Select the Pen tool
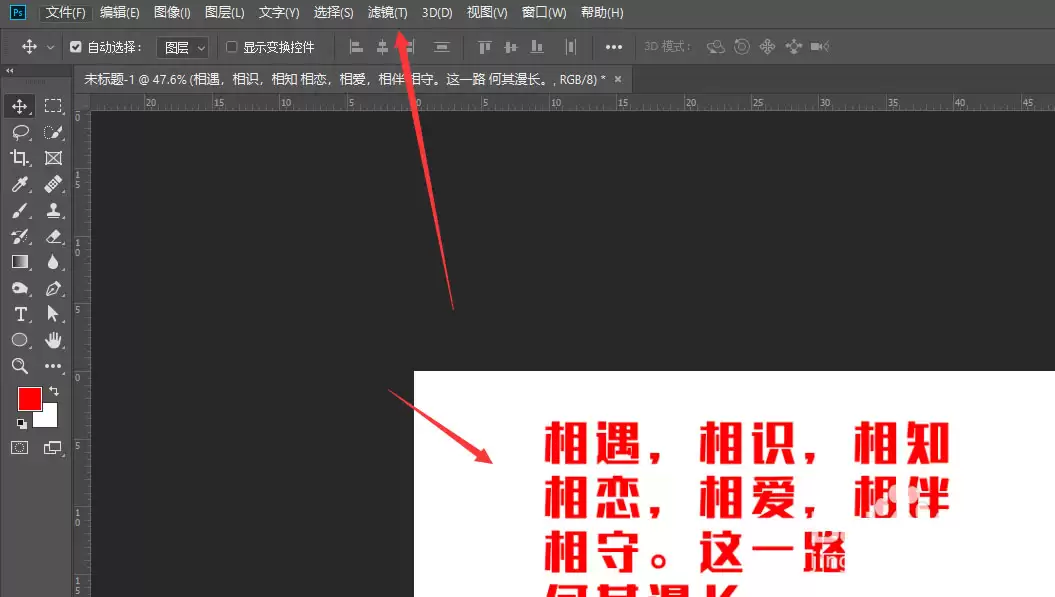 (x=53, y=288)
